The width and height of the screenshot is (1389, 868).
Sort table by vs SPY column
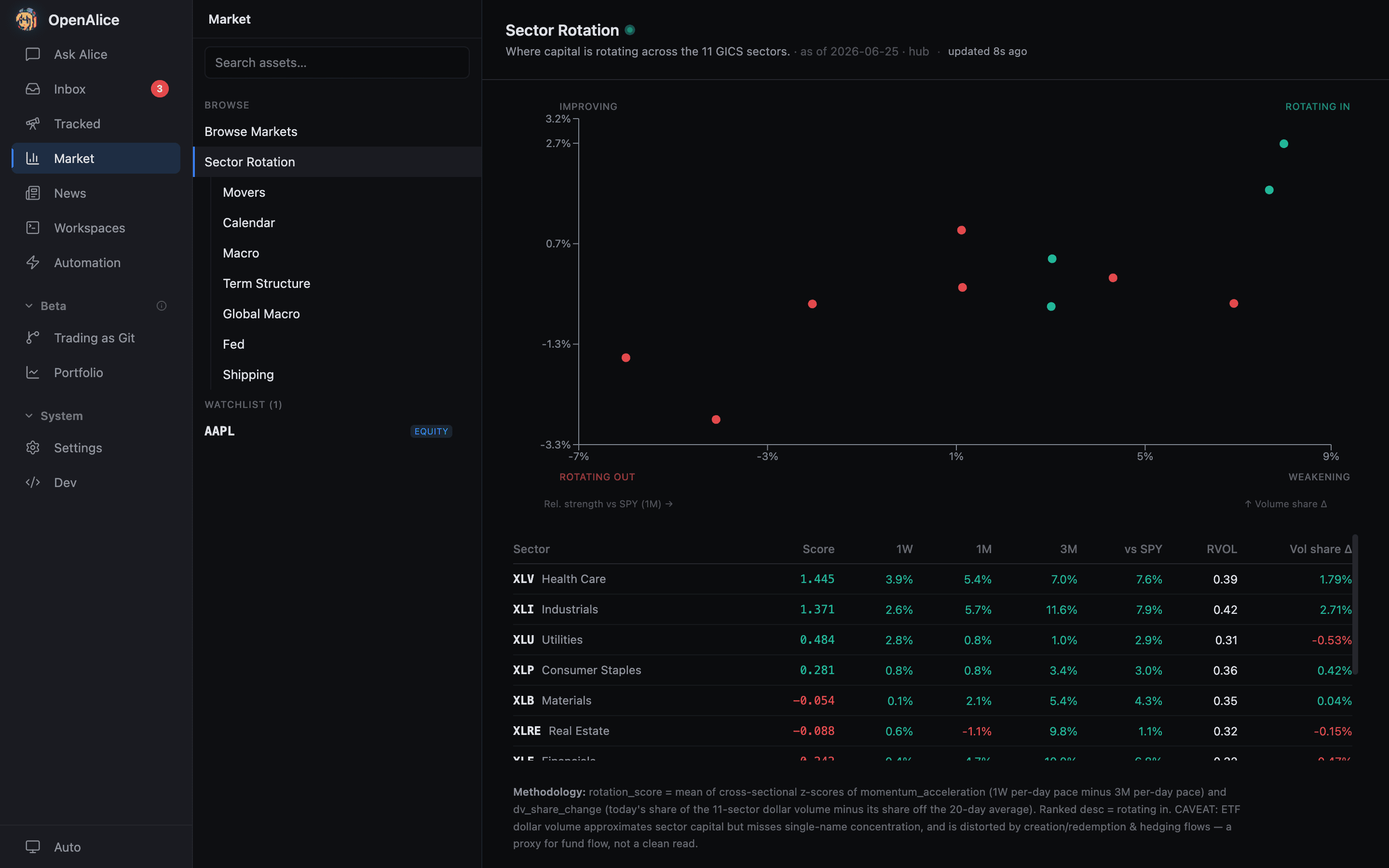[x=1143, y=549]
